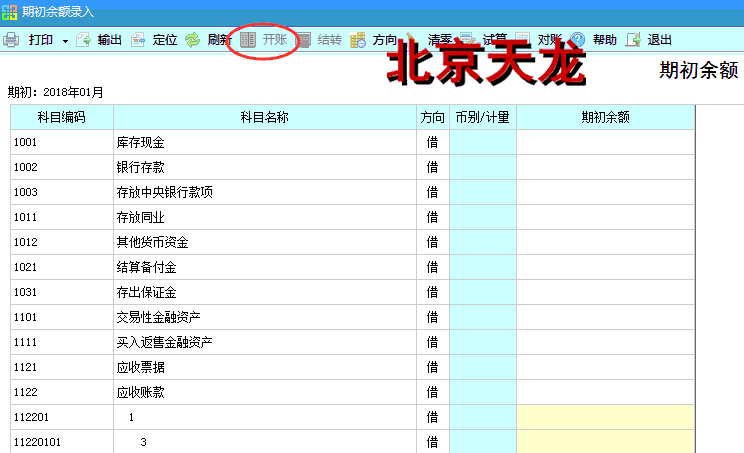Click the 币别/计量 column header
This screenshot has height=453, width=744.
483,117
